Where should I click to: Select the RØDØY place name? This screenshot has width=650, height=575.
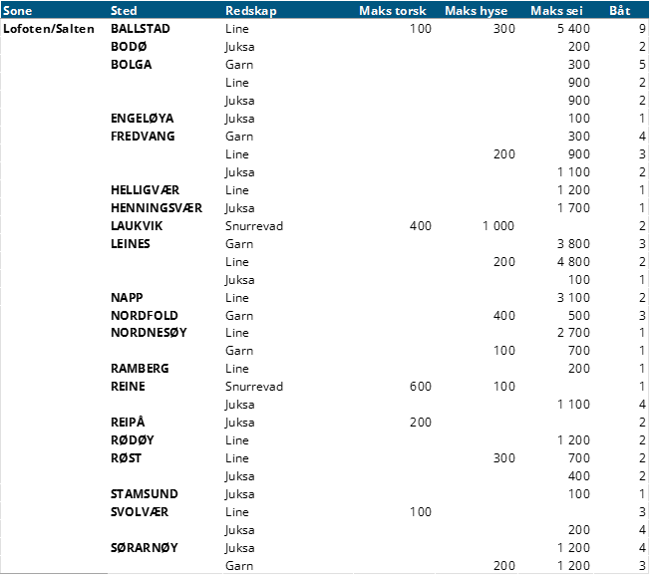pyautogui.click(x=132, y=440)
